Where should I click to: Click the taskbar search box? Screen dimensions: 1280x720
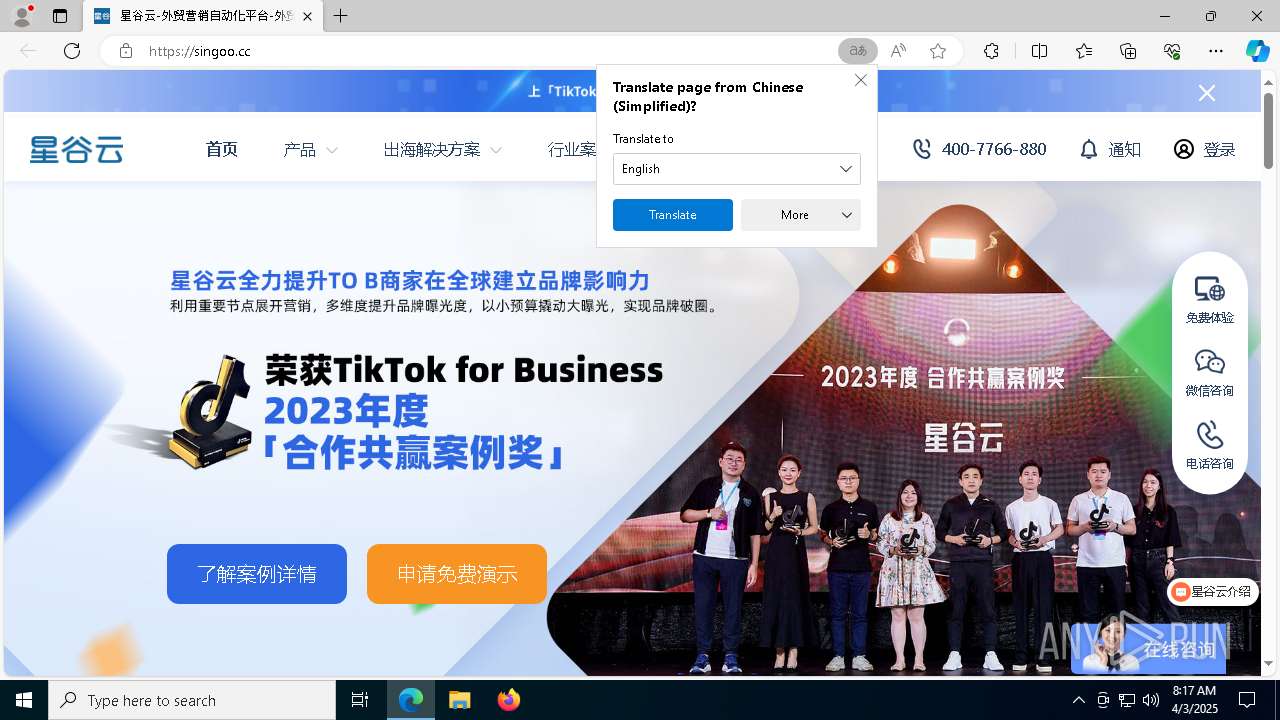tap(192, 700)
